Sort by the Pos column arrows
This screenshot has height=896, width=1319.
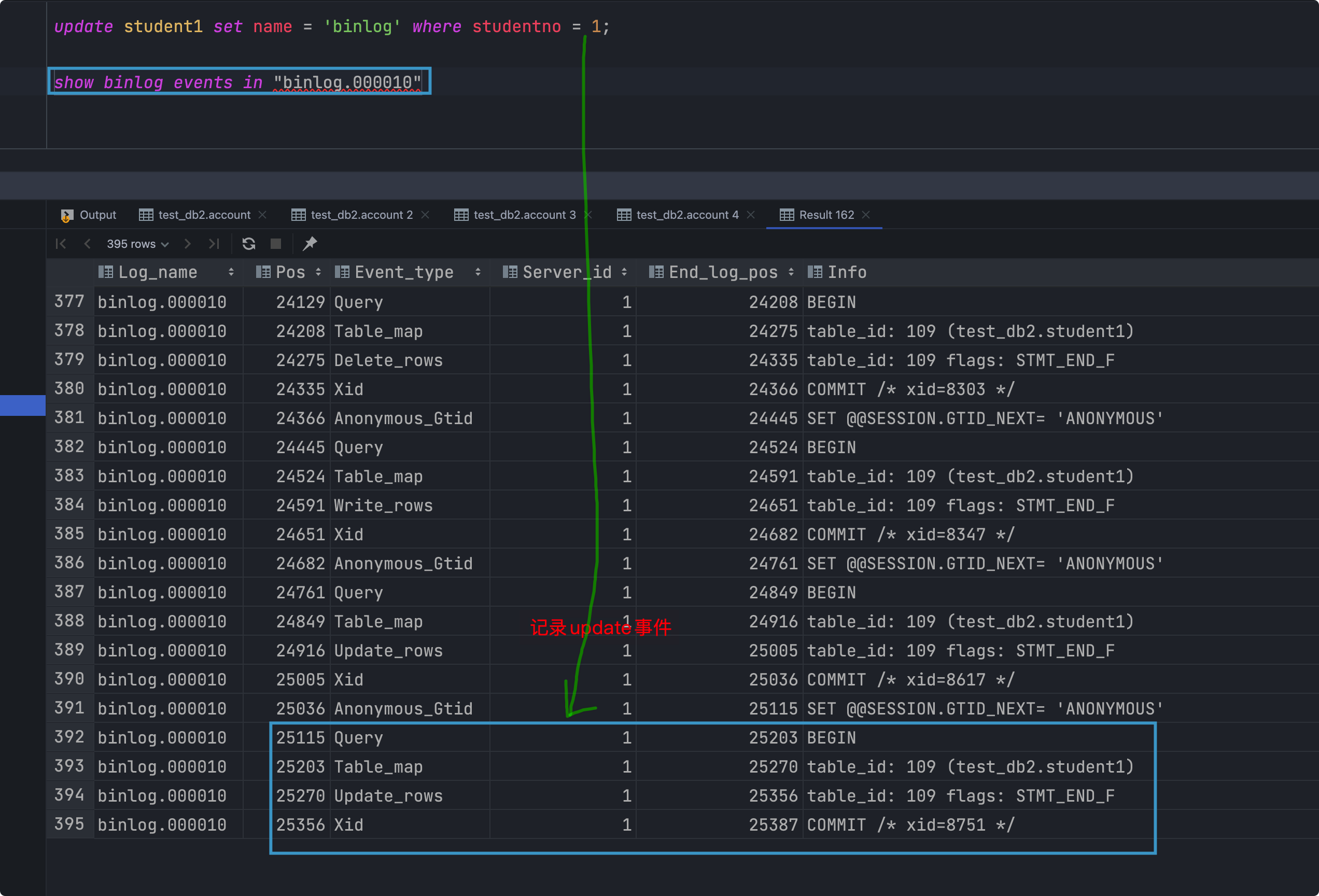point(318,272)
